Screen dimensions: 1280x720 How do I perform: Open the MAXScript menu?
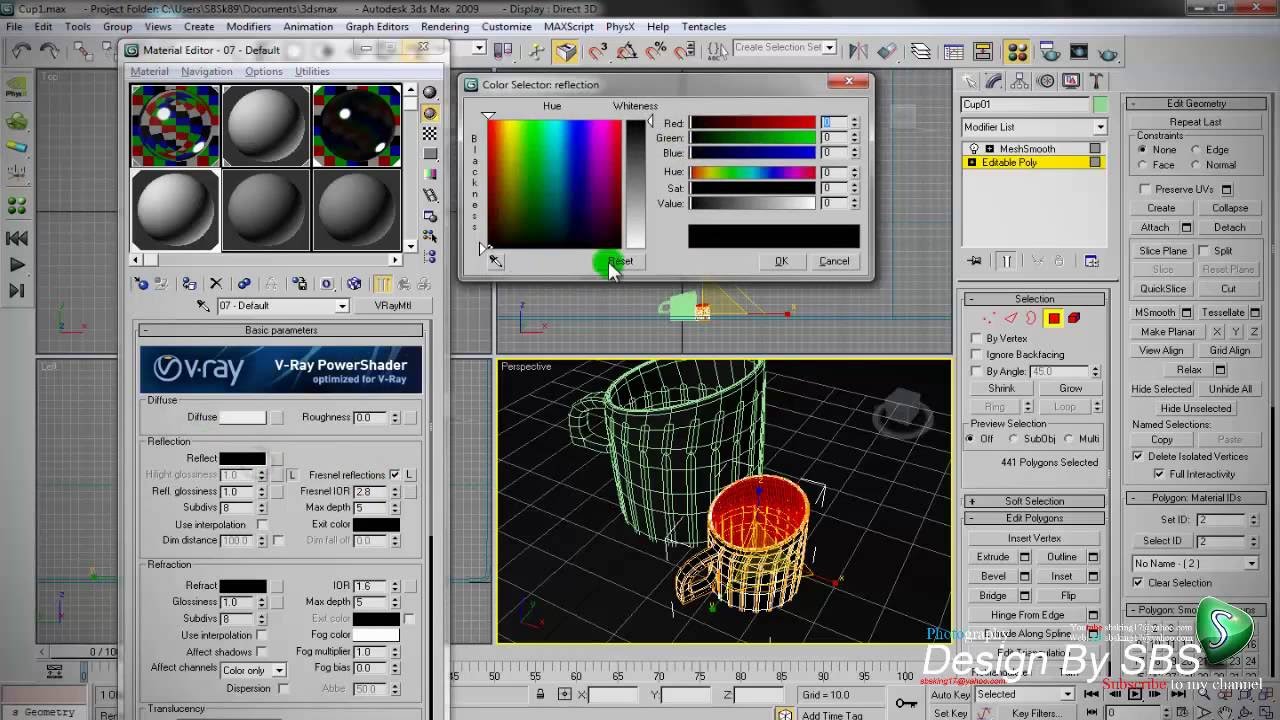click(x=569, y=27)
